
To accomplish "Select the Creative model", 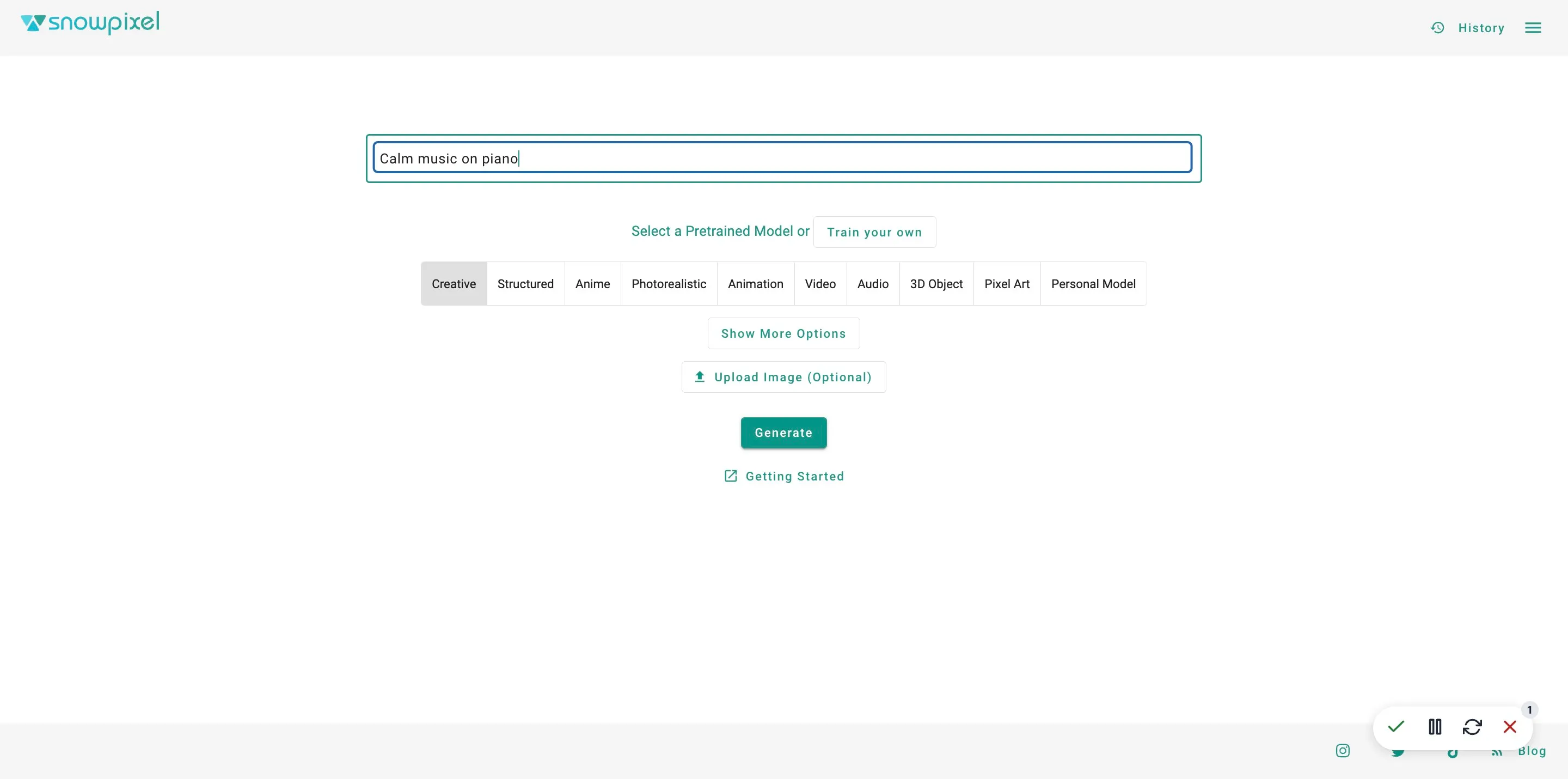I will [x=454, y=284].
